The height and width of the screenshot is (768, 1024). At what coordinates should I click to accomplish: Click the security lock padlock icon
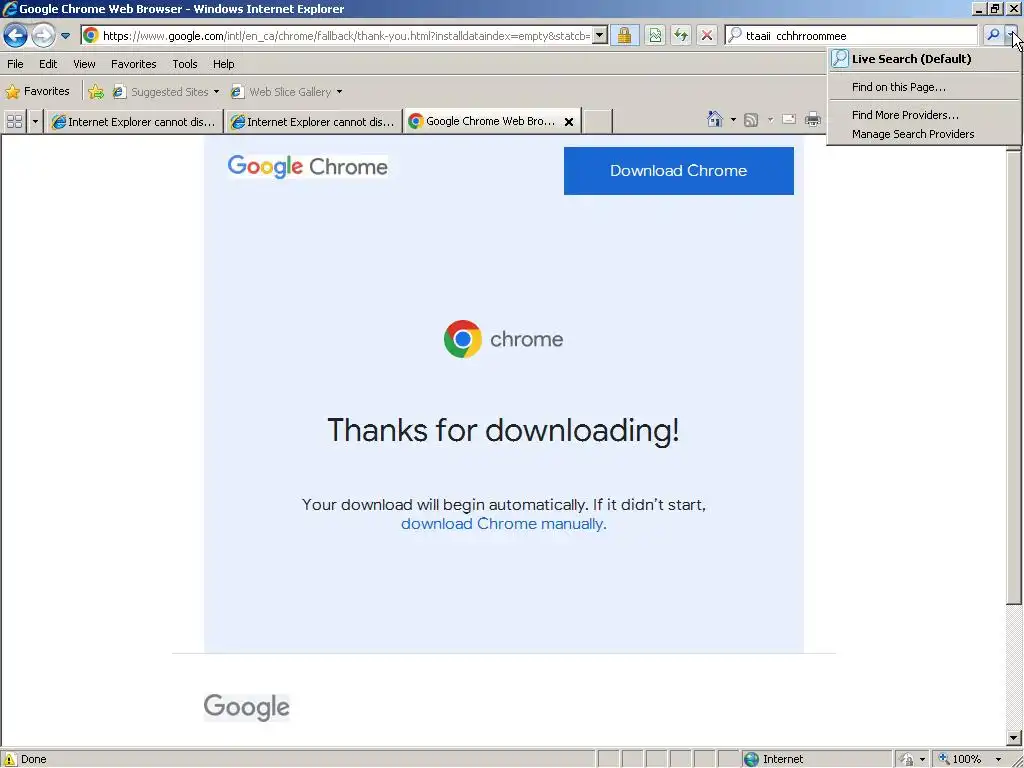[624, 35]
